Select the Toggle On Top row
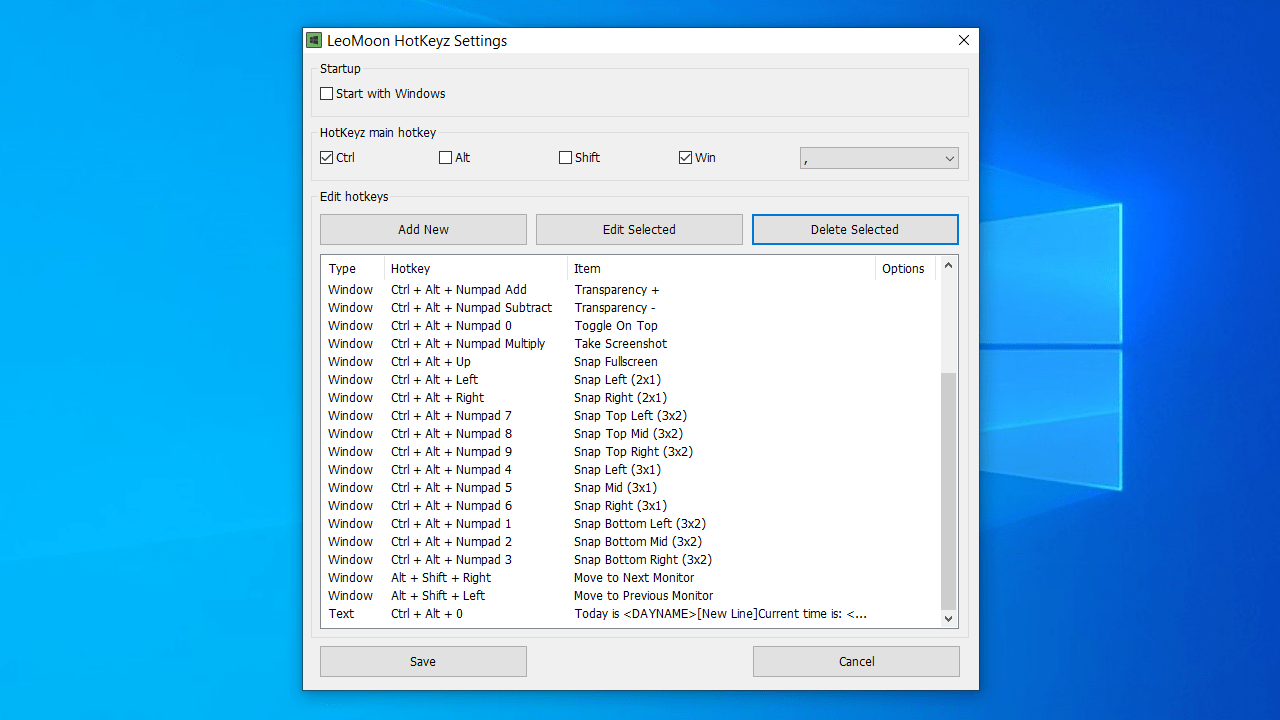 [x=631, y=326]
